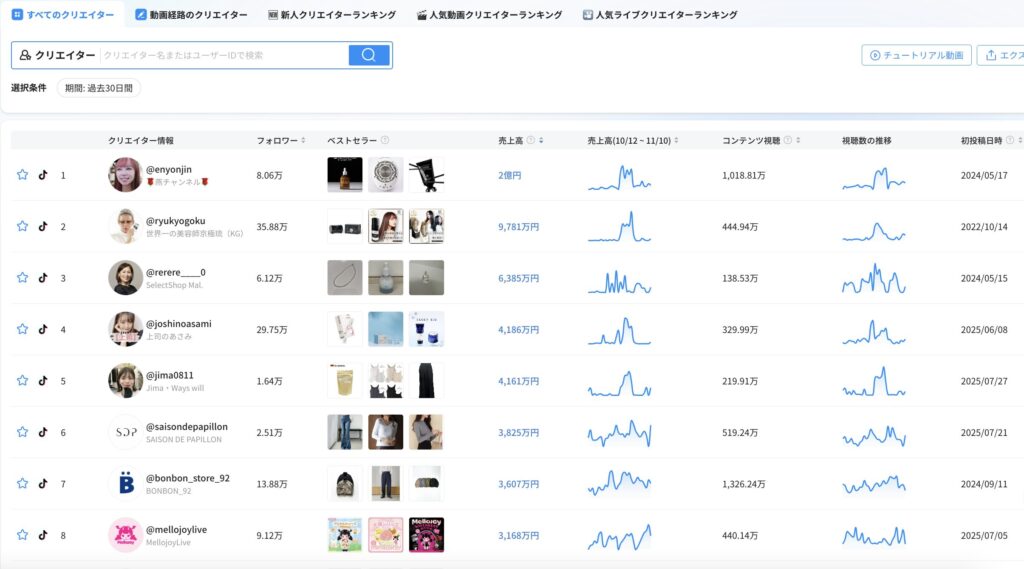The image size is (1024, 569).
Task: Favorite @enyonjin with the star icon
Action: tap(22, 175)
